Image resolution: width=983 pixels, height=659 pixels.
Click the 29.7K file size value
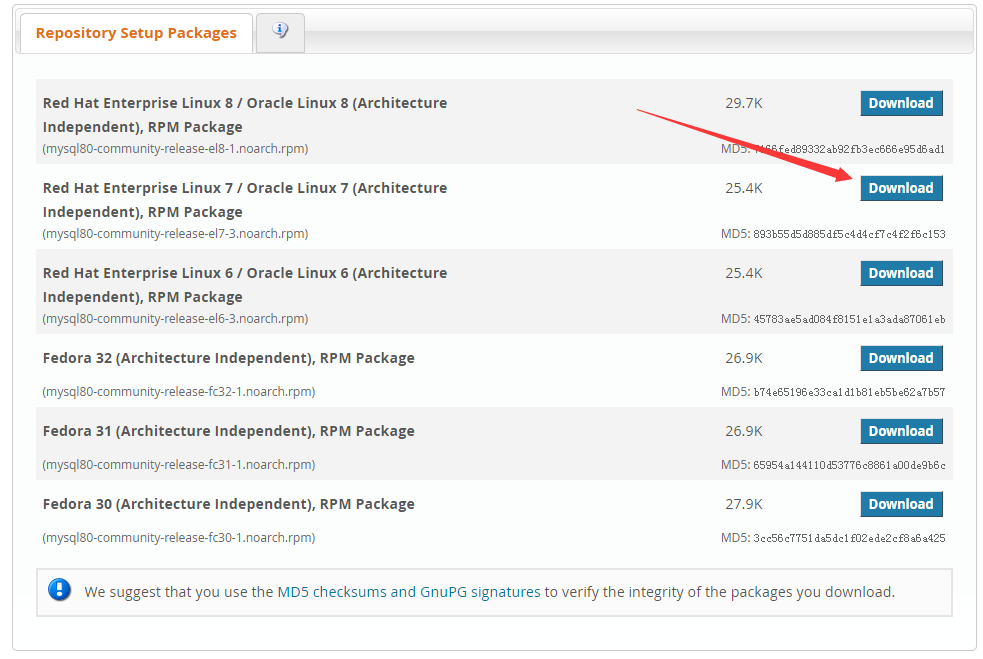[x=744, y=103]
